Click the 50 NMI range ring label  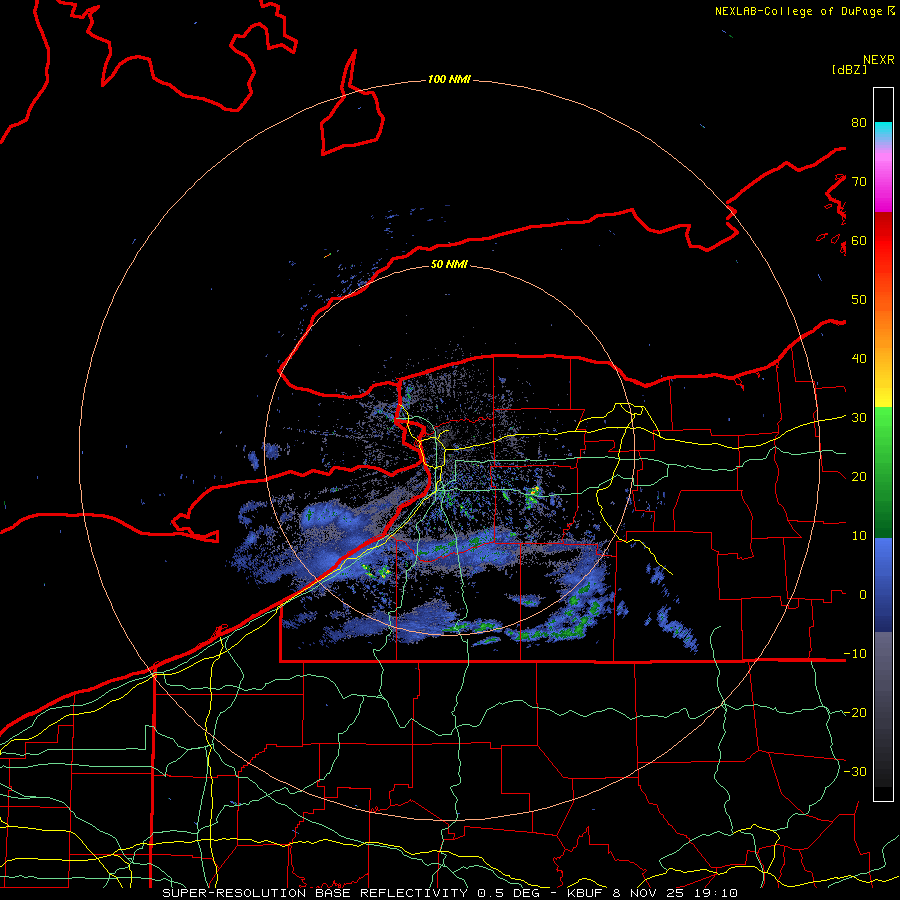449,264
